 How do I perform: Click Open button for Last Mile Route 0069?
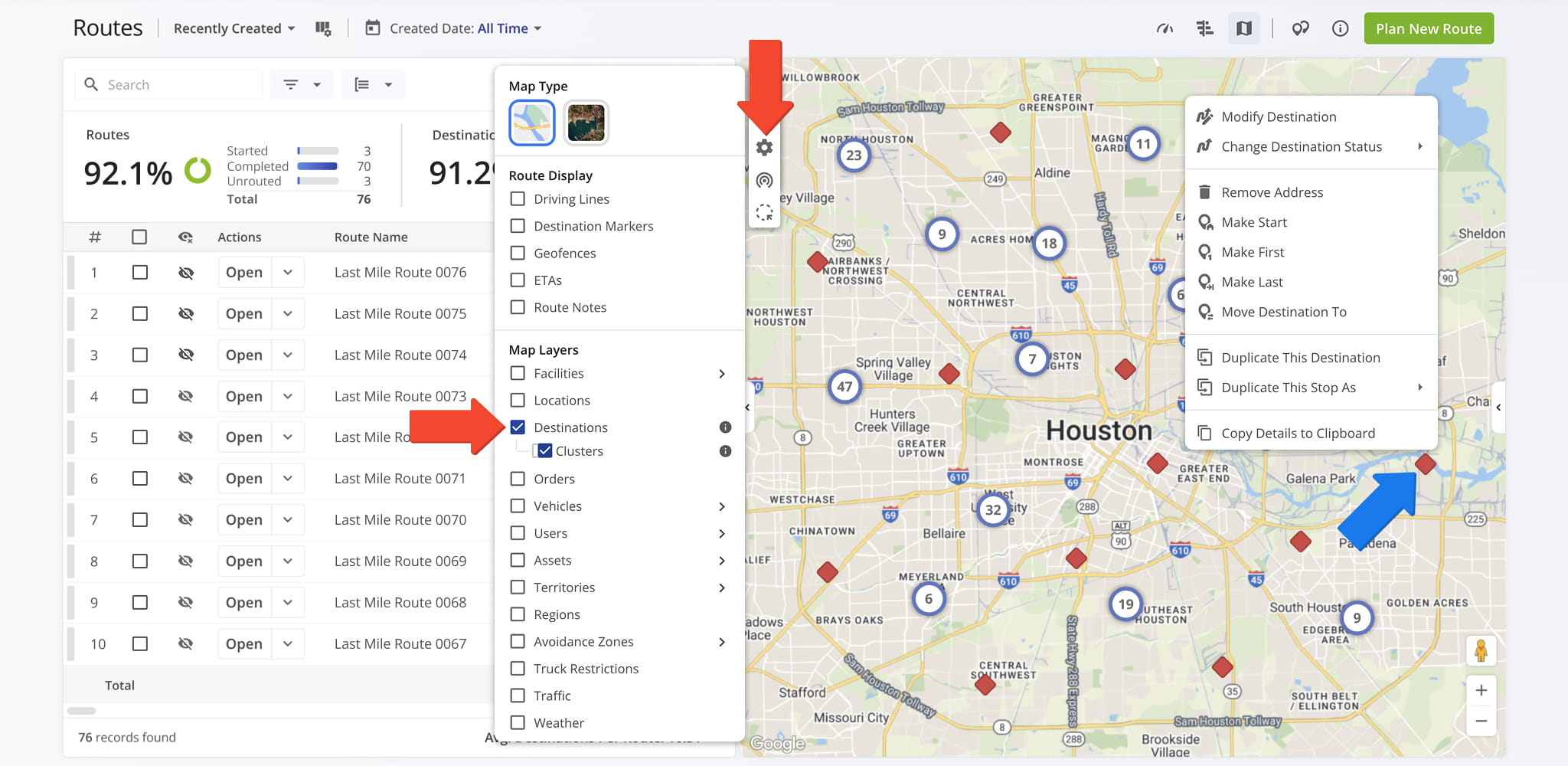pos(244,561)
